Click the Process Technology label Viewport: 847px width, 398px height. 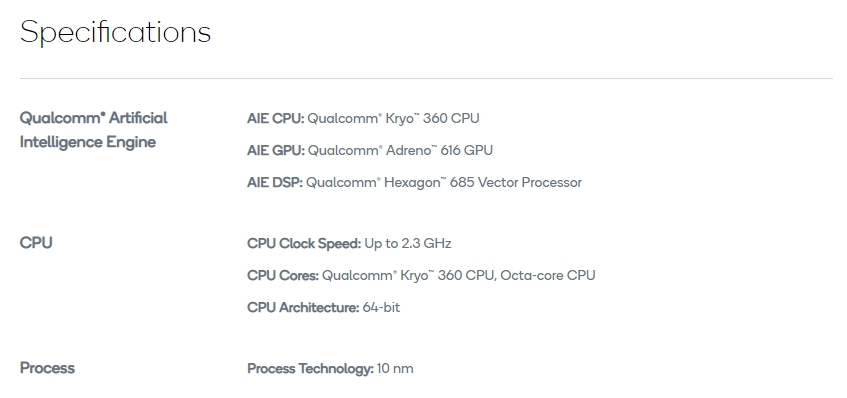point(311,369)
